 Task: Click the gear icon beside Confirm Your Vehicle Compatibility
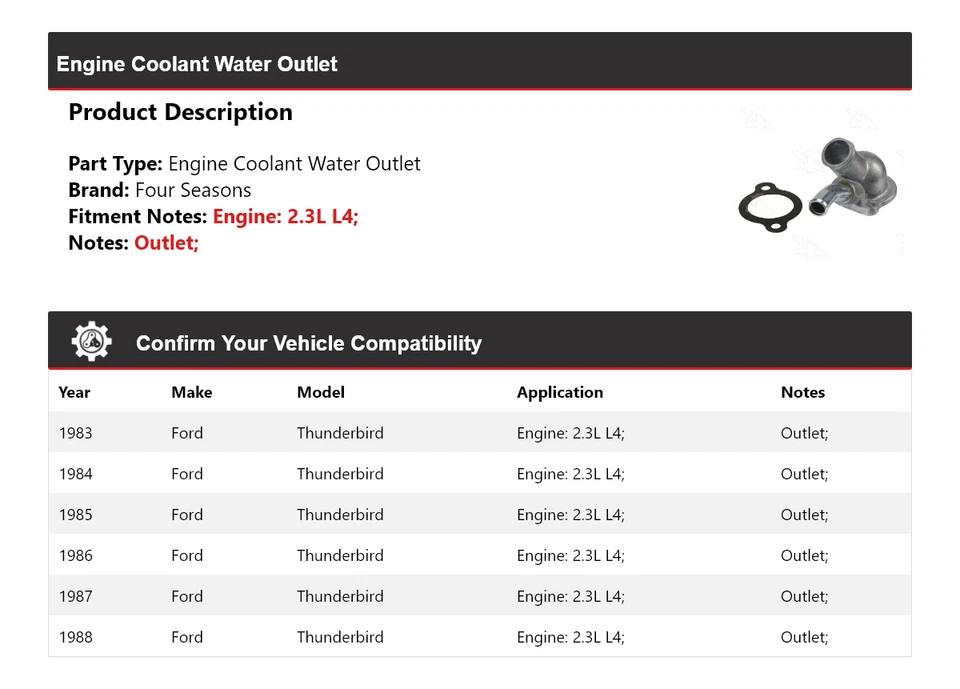[x=91, y=342]
